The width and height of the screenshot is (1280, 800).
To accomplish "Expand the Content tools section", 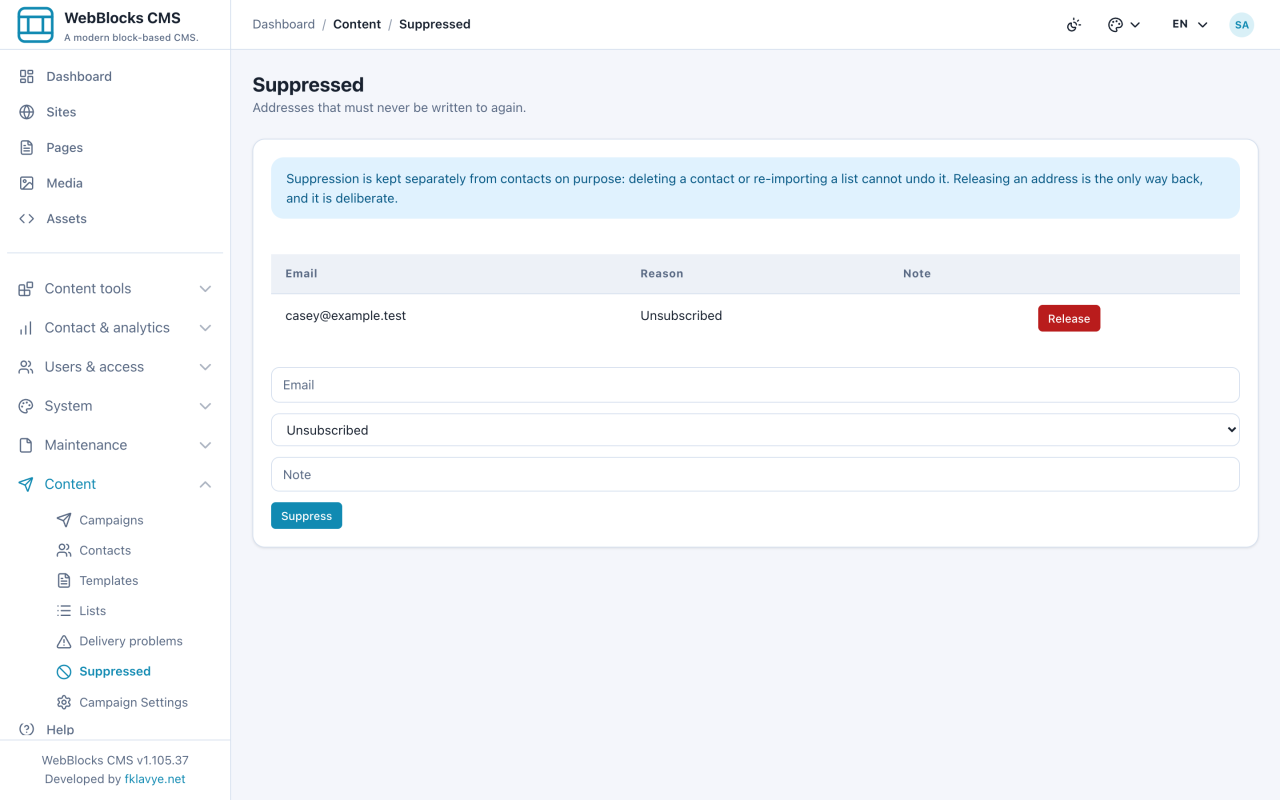I will click(115, 288).
